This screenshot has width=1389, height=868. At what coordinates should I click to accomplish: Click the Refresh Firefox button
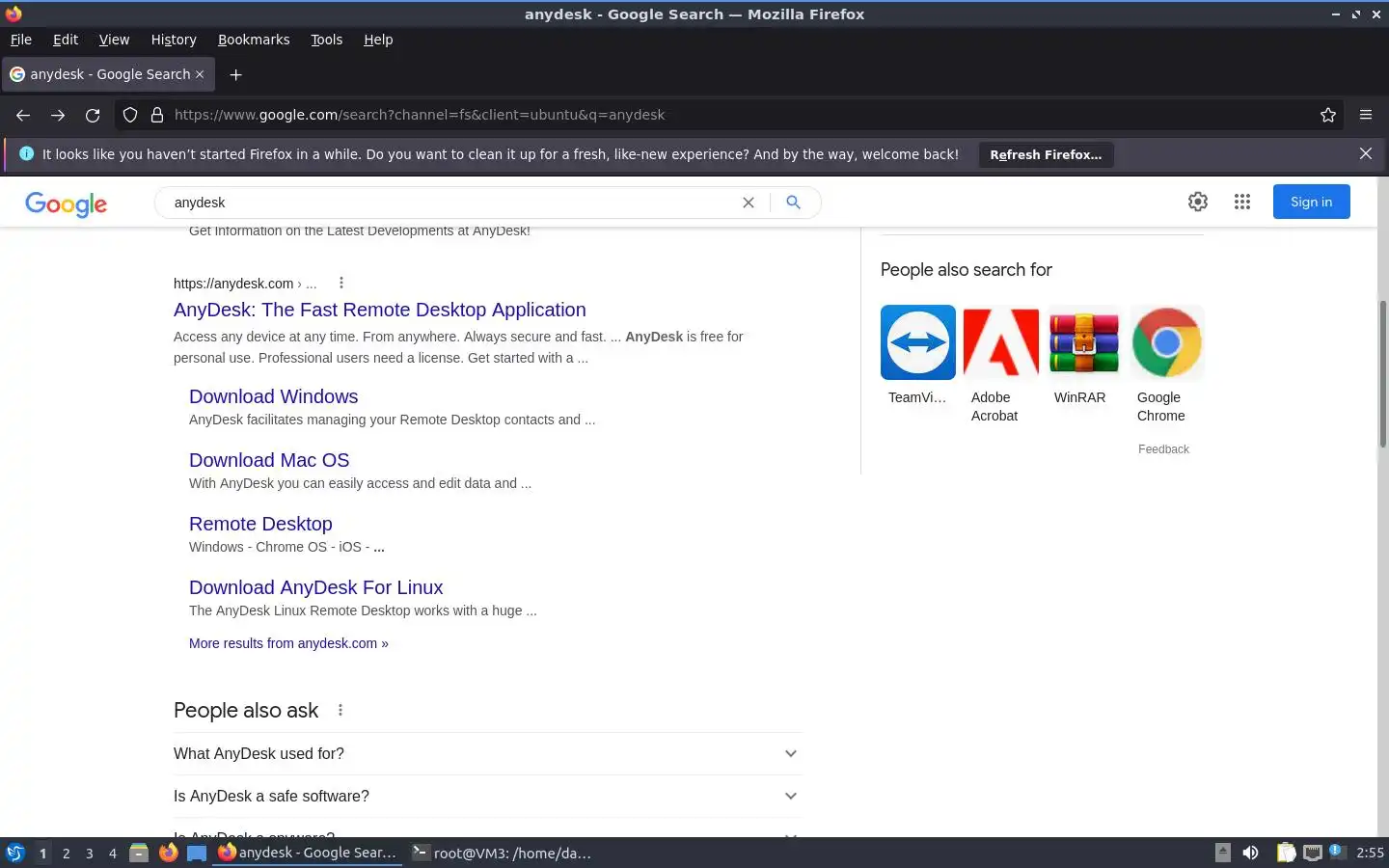[x=1046, y=154]
